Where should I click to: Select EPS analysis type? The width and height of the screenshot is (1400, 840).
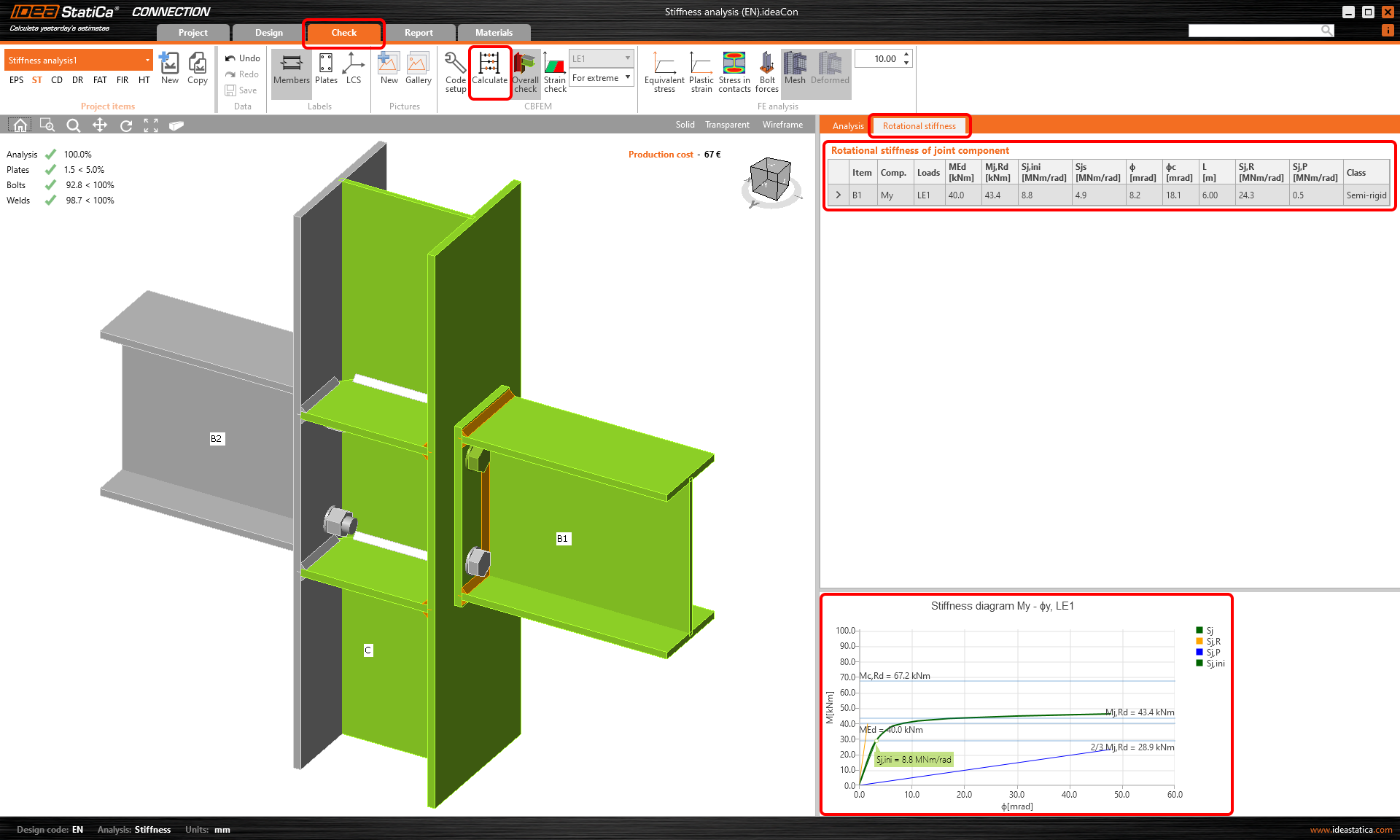click(x=16, y=80)
